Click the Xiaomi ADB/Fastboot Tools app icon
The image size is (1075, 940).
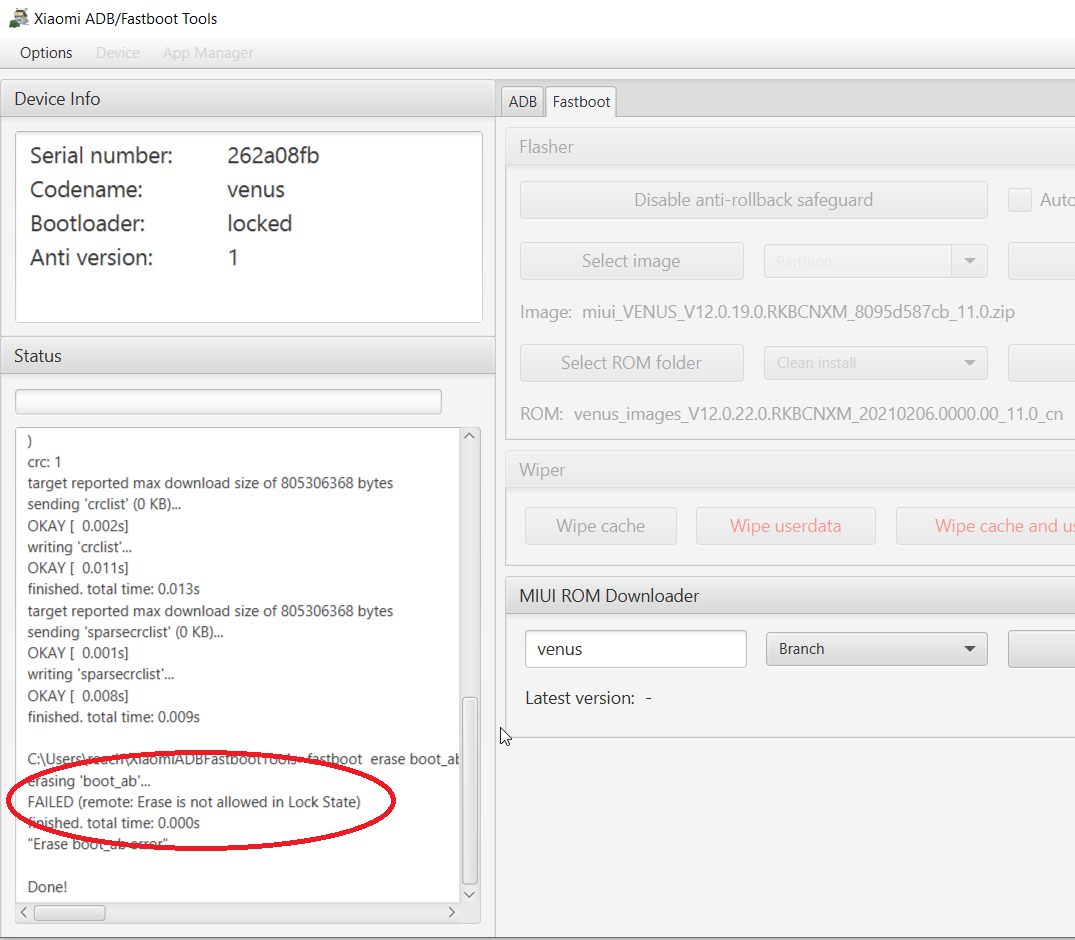tap(19, 18)
